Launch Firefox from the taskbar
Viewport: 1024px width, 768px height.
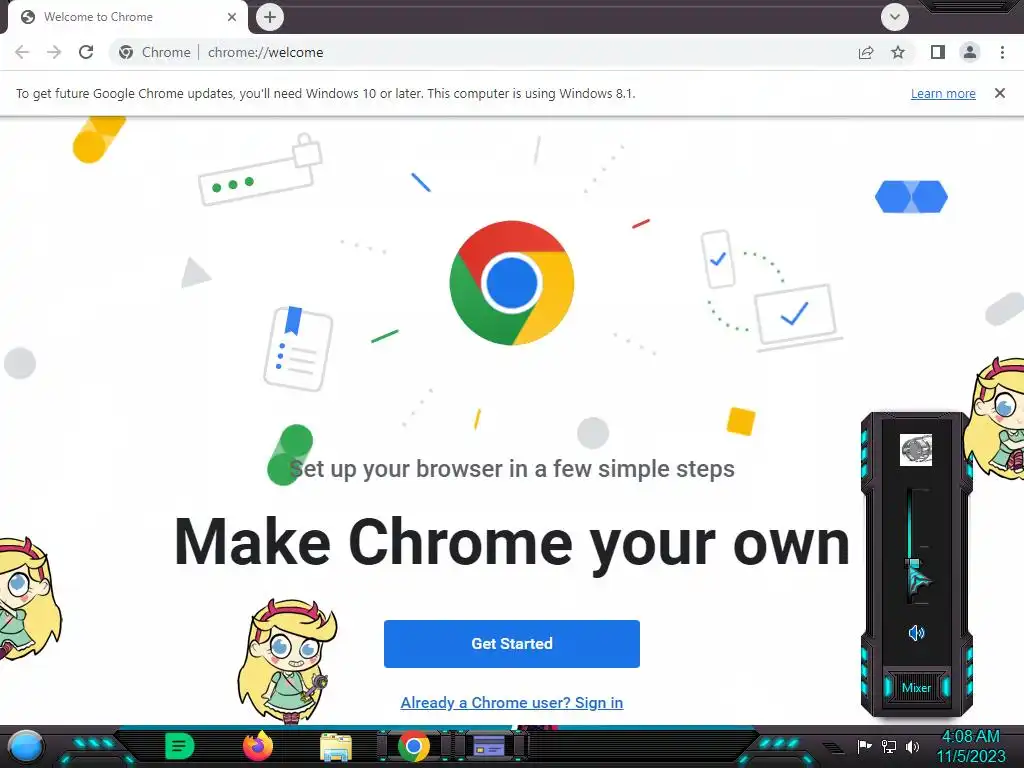click(x=258, y=746)
